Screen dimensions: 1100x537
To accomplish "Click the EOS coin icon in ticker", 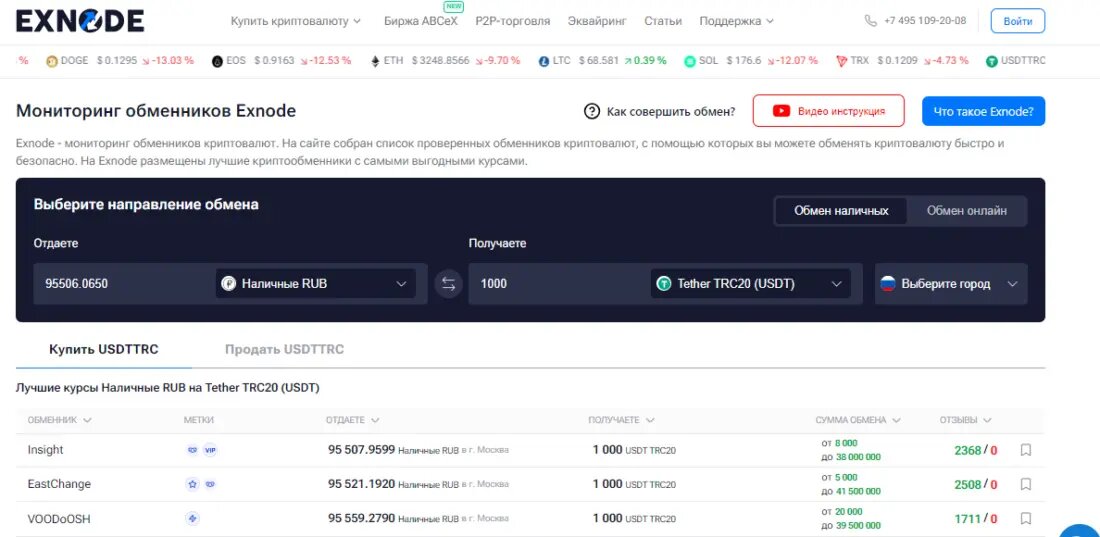I will pos(217,61).
